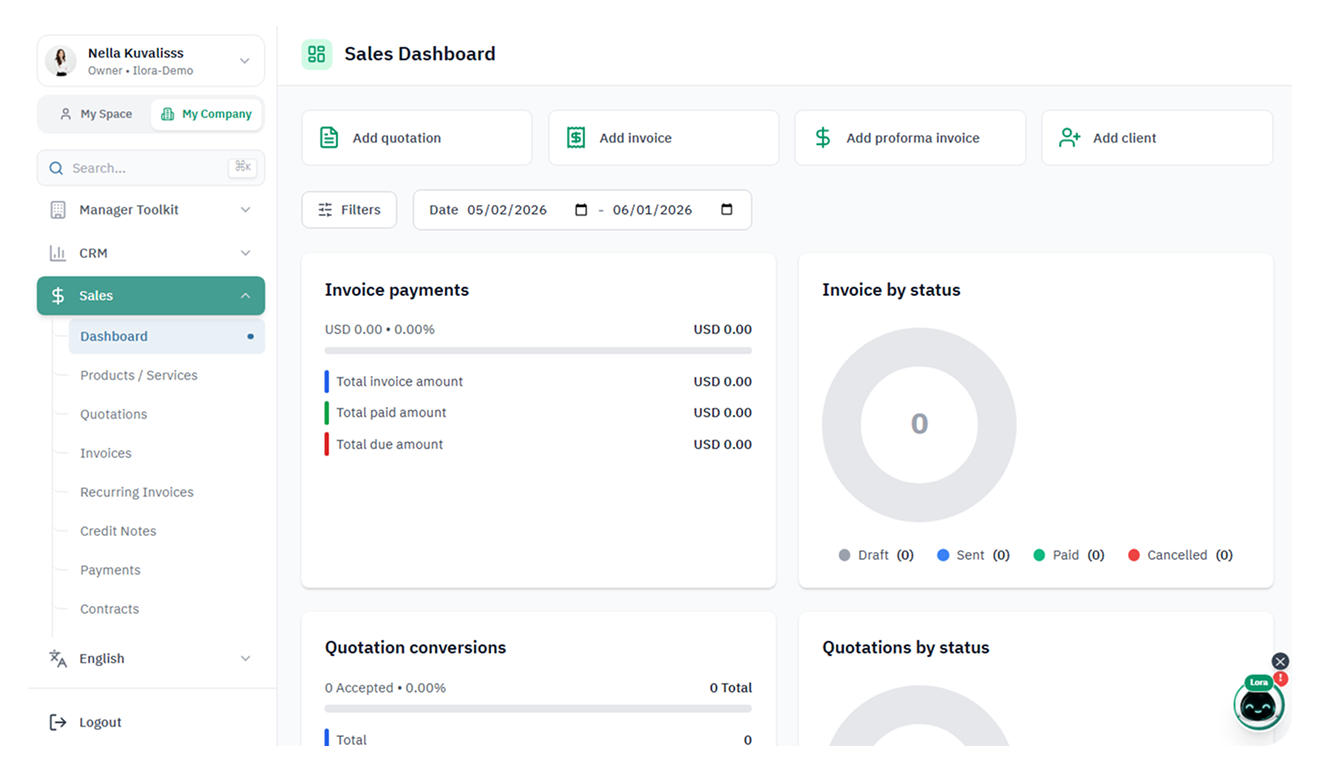
Task: Dismiss the Lora chatbot widget
Action: click(1280, 661)
